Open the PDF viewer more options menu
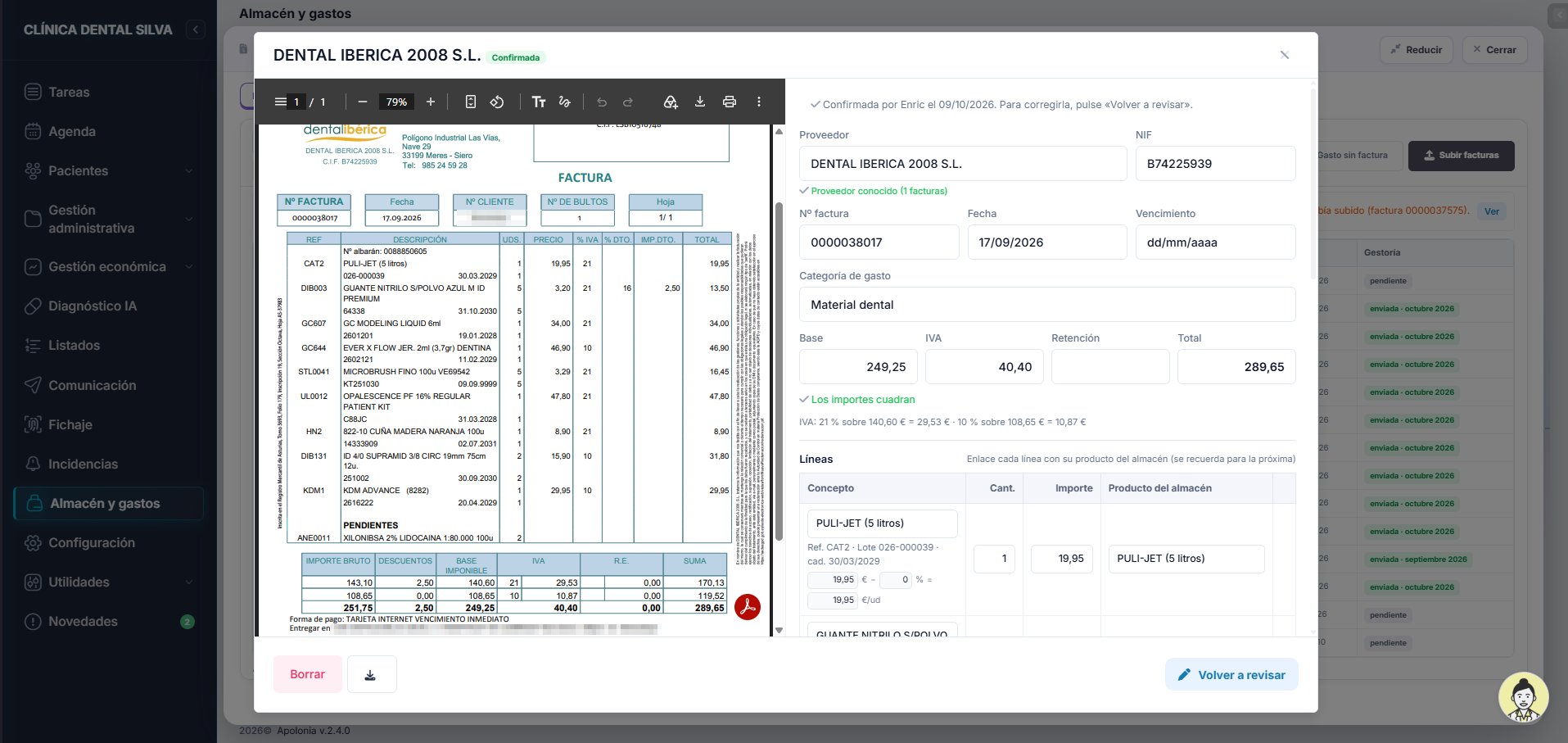 tap(759, 102)
